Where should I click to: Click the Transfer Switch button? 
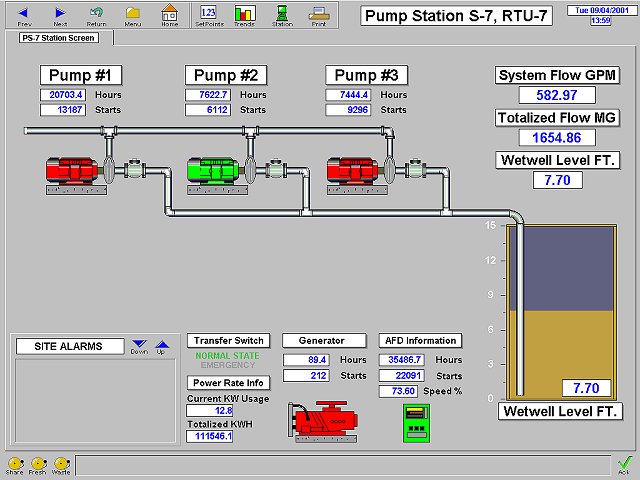[228, 340]
